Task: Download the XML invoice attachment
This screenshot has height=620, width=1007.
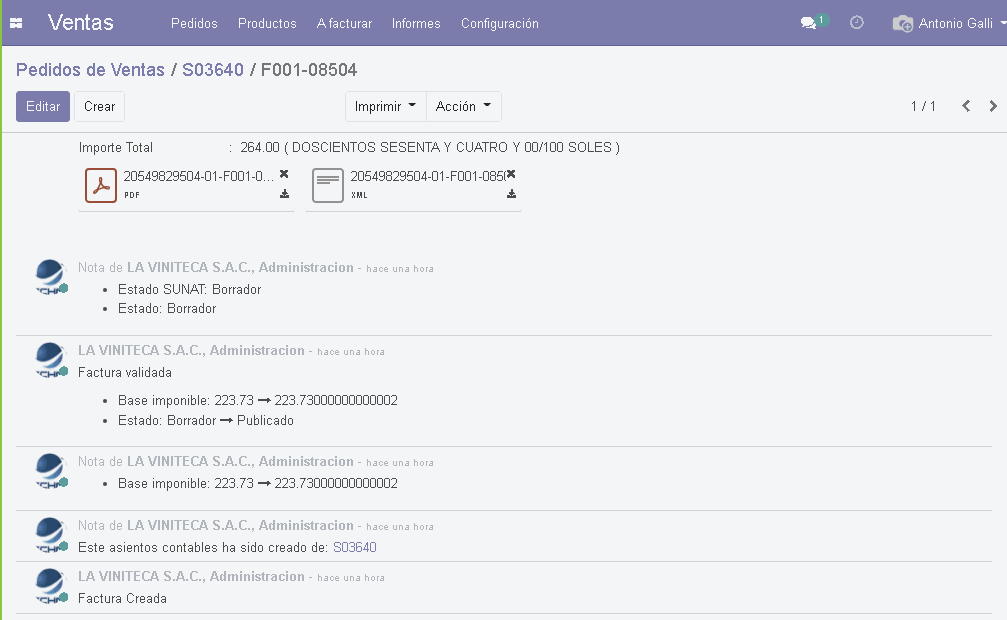Action: click(511, 194)
